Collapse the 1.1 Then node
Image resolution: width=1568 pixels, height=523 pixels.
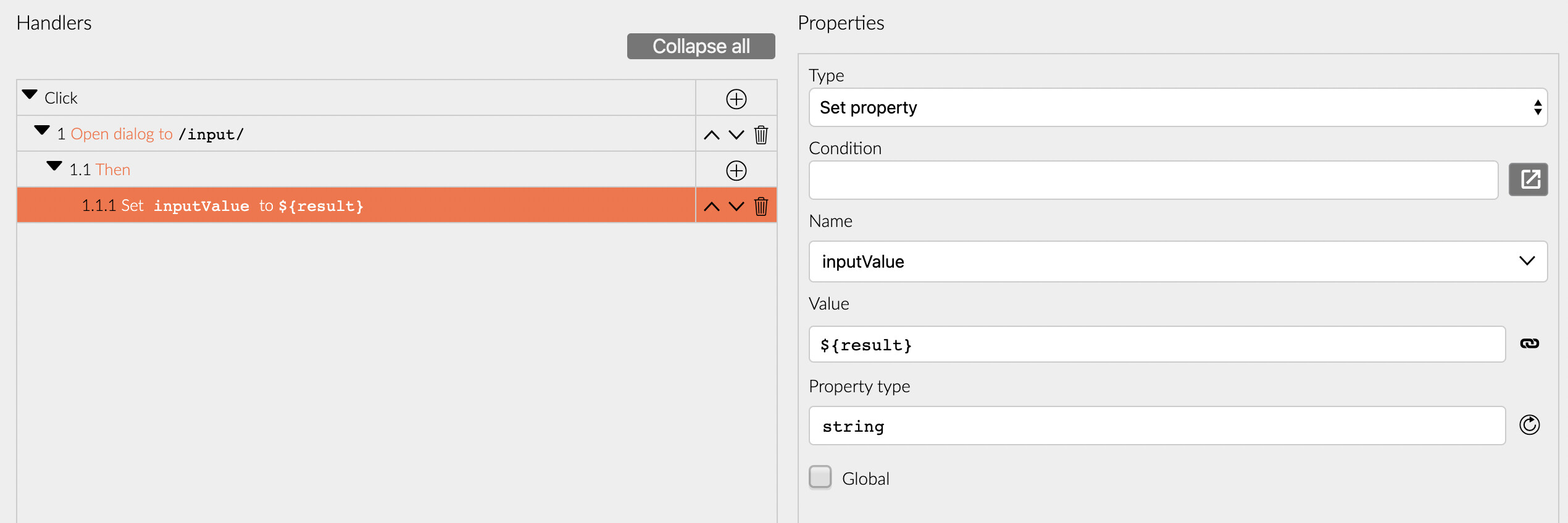click(54, 167)
